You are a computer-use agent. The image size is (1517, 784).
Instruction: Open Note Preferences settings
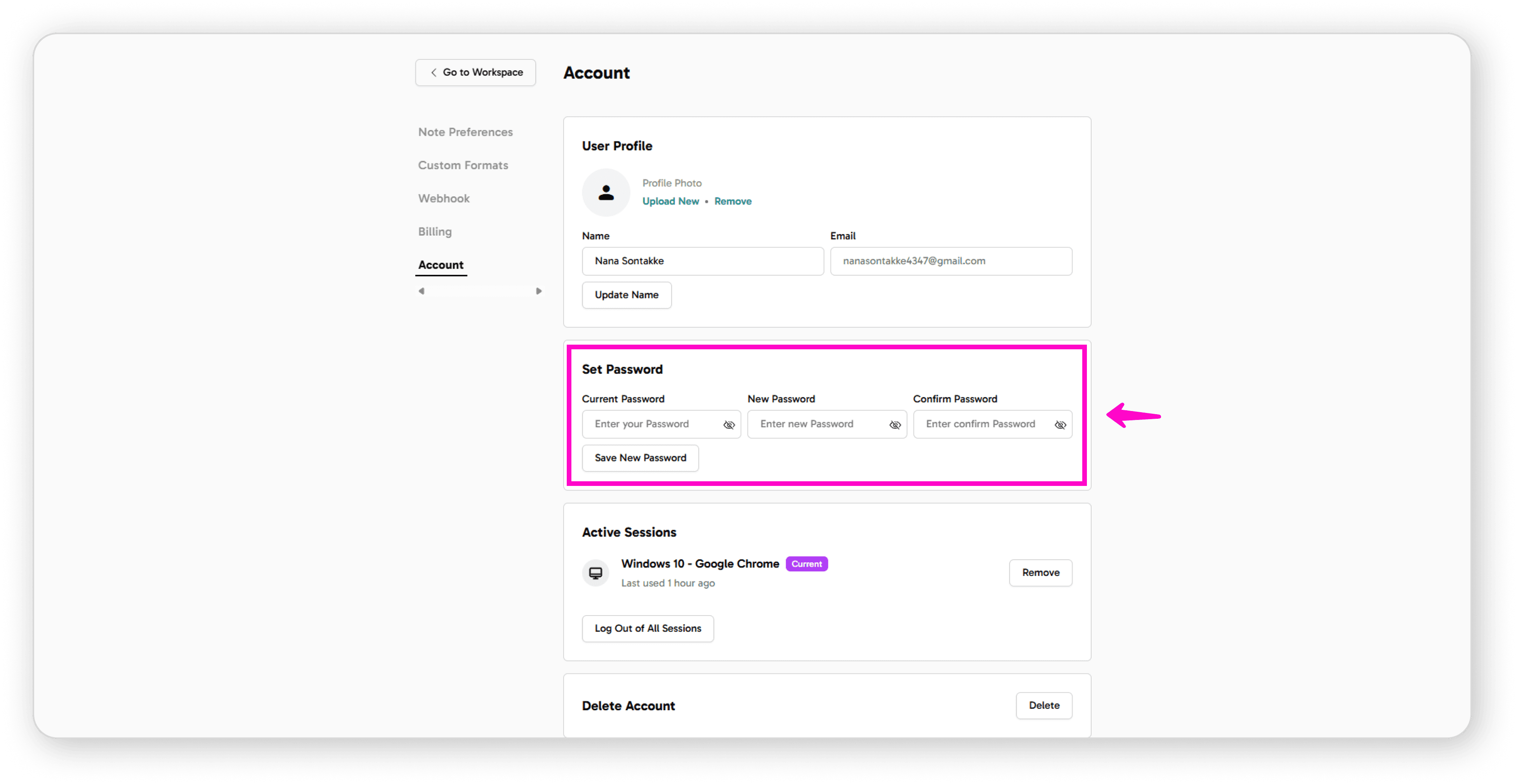[465, 132]
